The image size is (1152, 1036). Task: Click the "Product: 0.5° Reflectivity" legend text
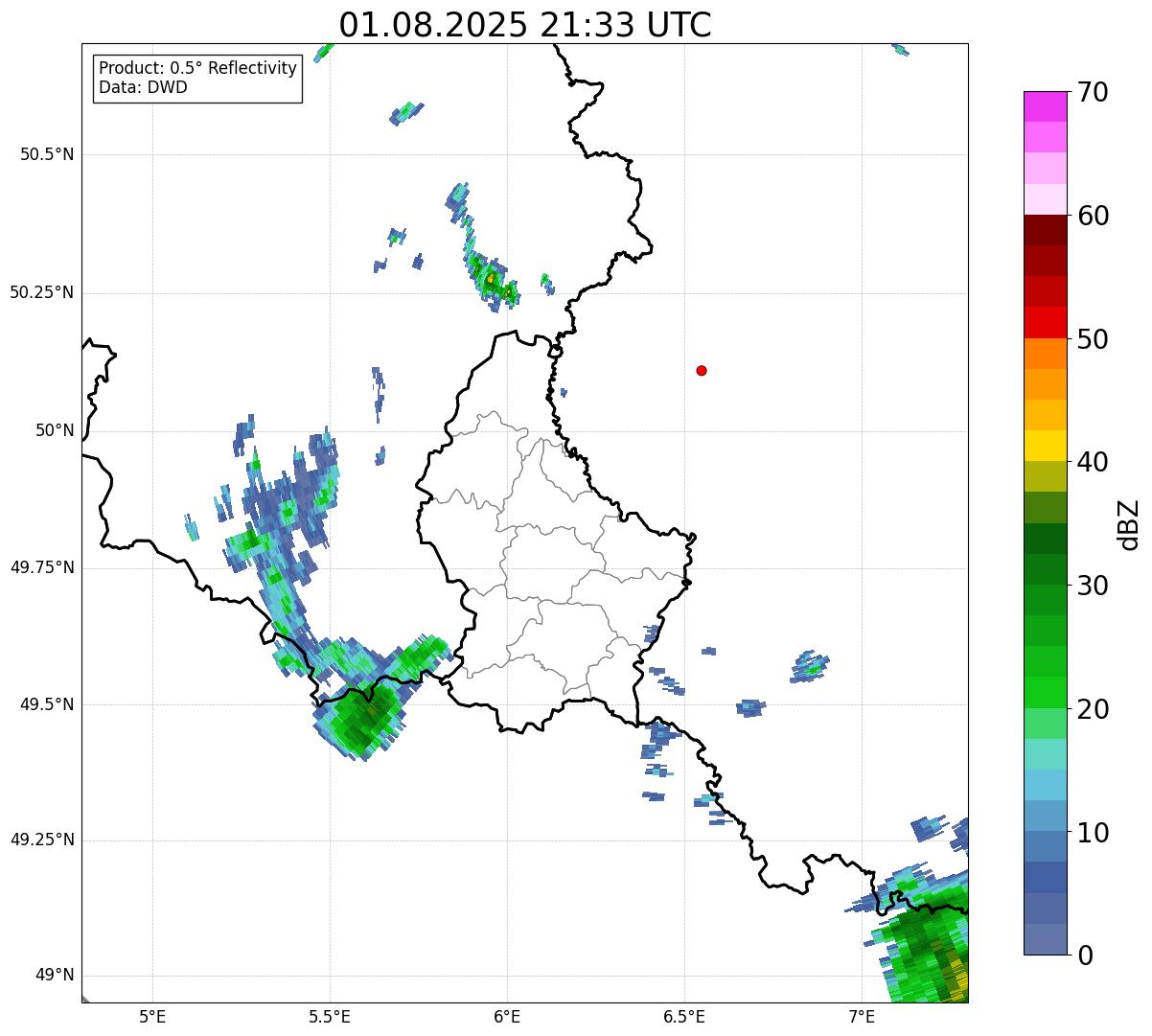198,68
